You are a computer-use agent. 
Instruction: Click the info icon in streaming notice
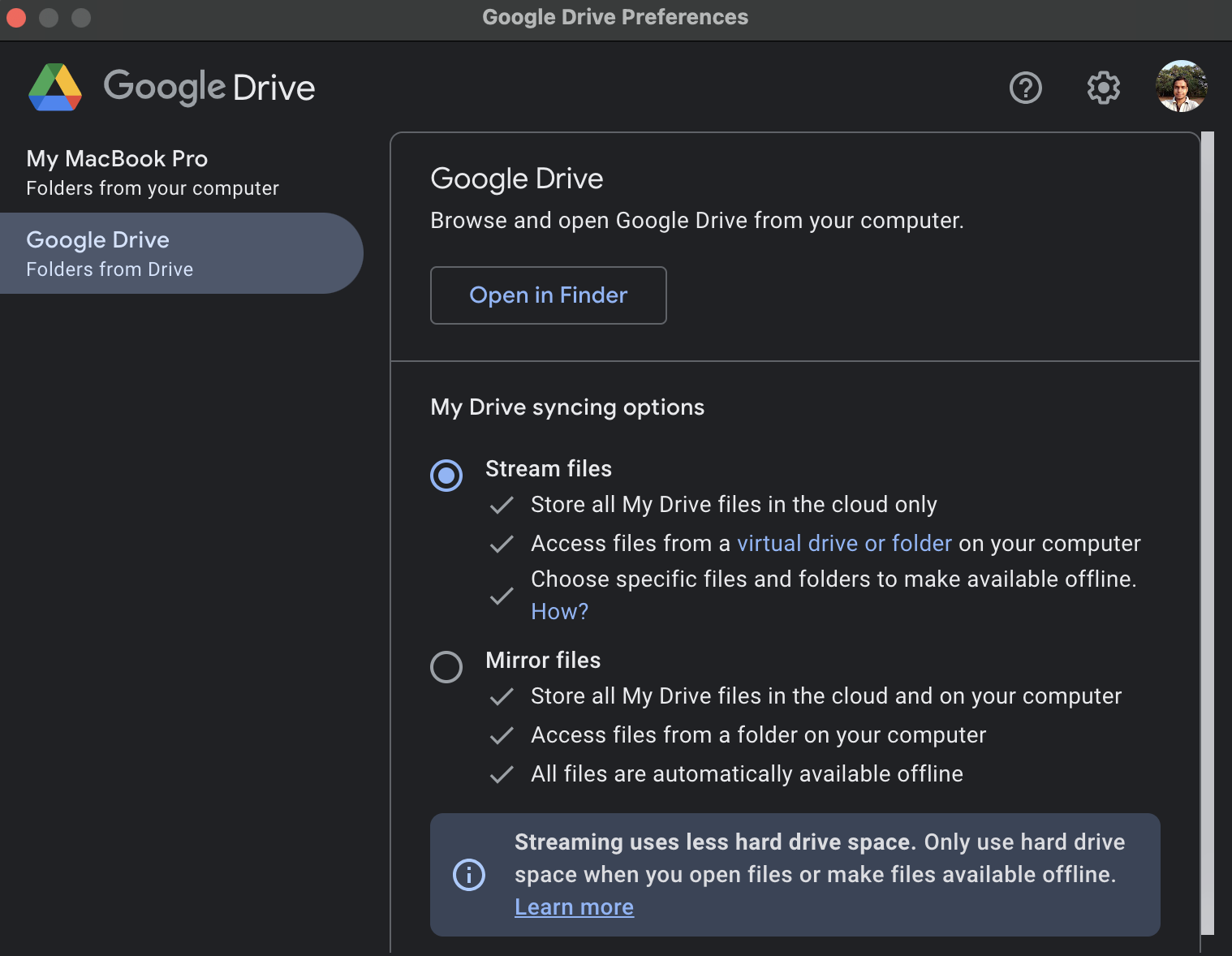pos(469,875)
